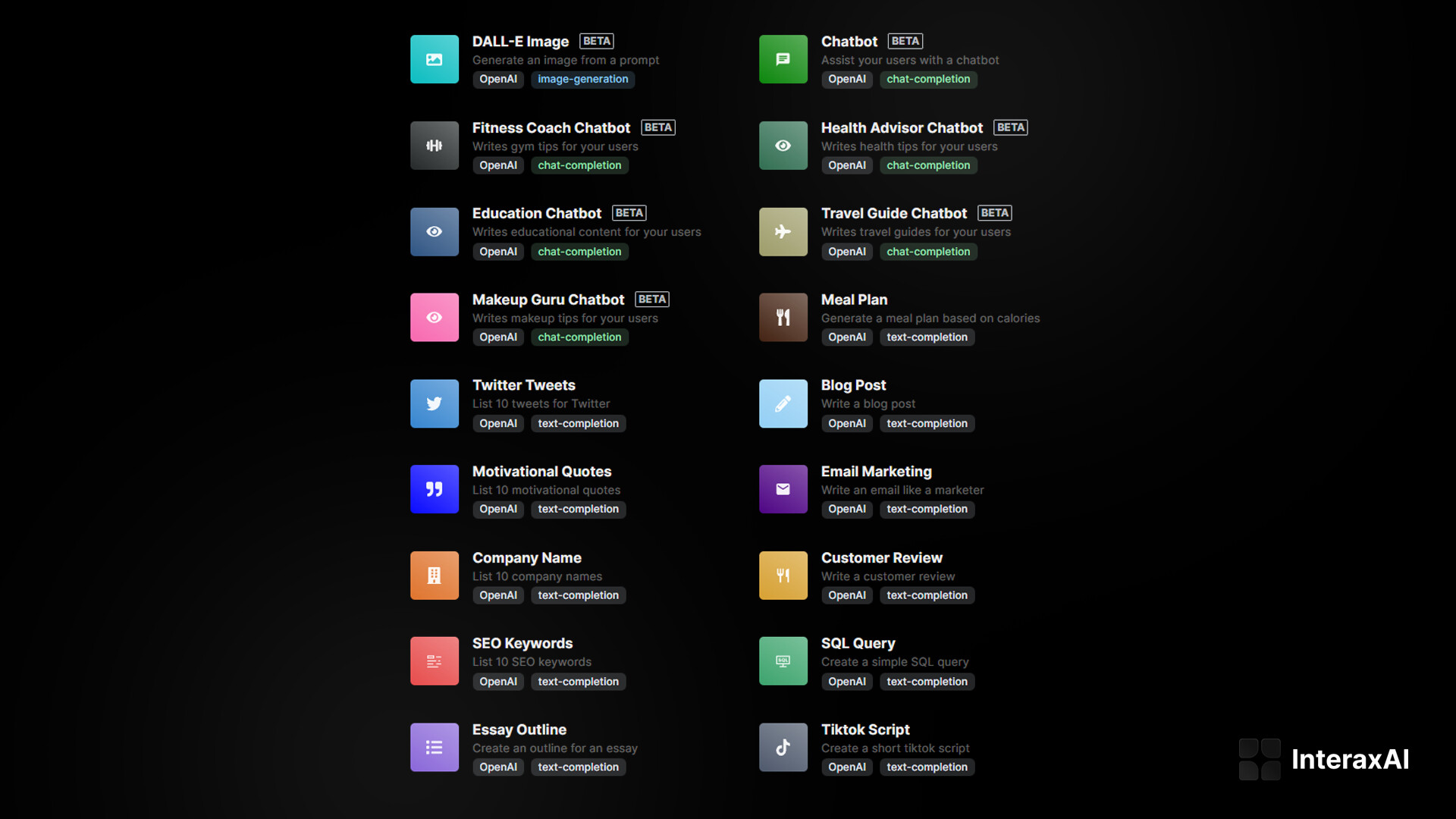1456x819 pixels.
Task: Click the Travel Guide airplane icon
Action: point(783,232)
